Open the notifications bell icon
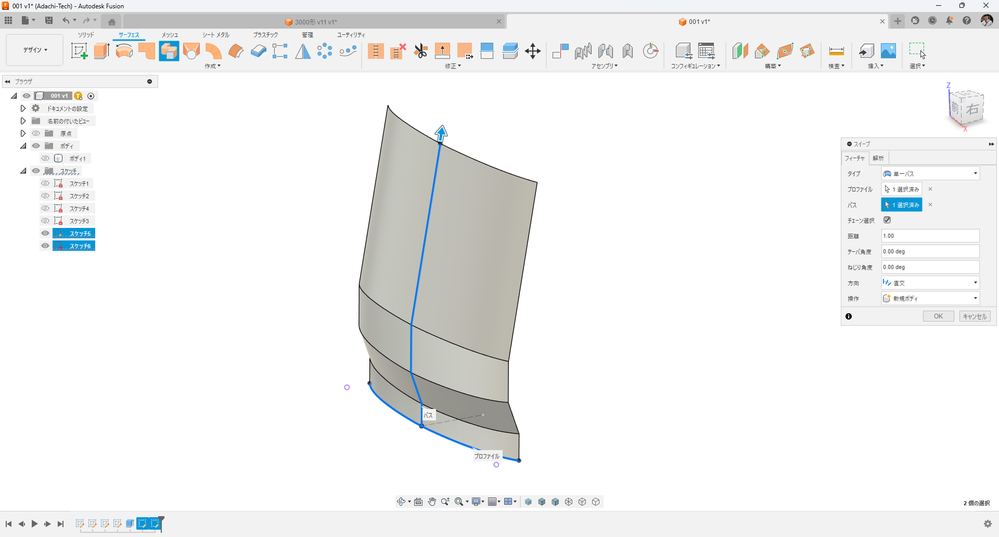Screen dimensions: 999x537 click(949, 21)
